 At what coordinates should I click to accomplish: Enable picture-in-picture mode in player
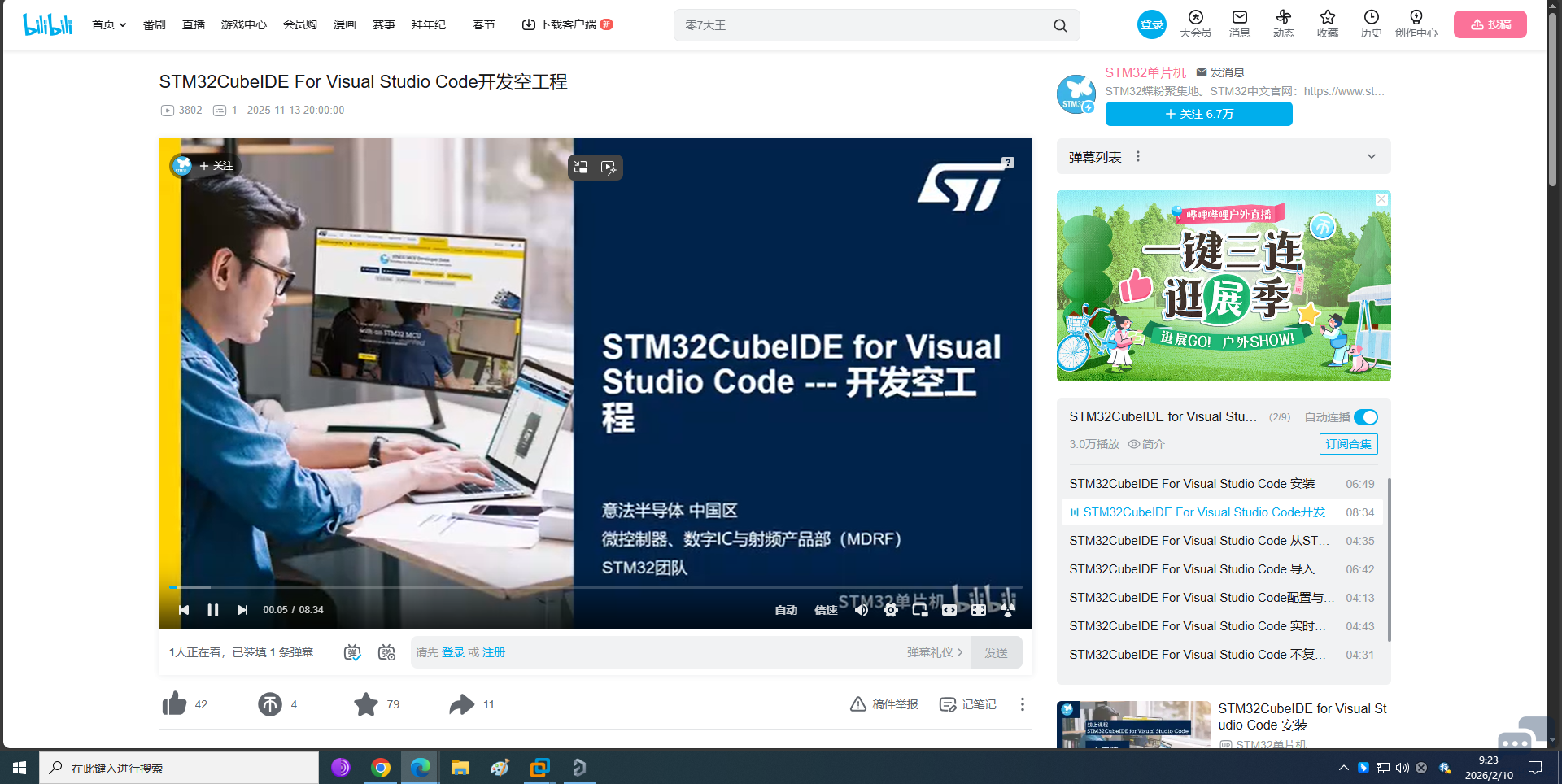click(920, 610)
